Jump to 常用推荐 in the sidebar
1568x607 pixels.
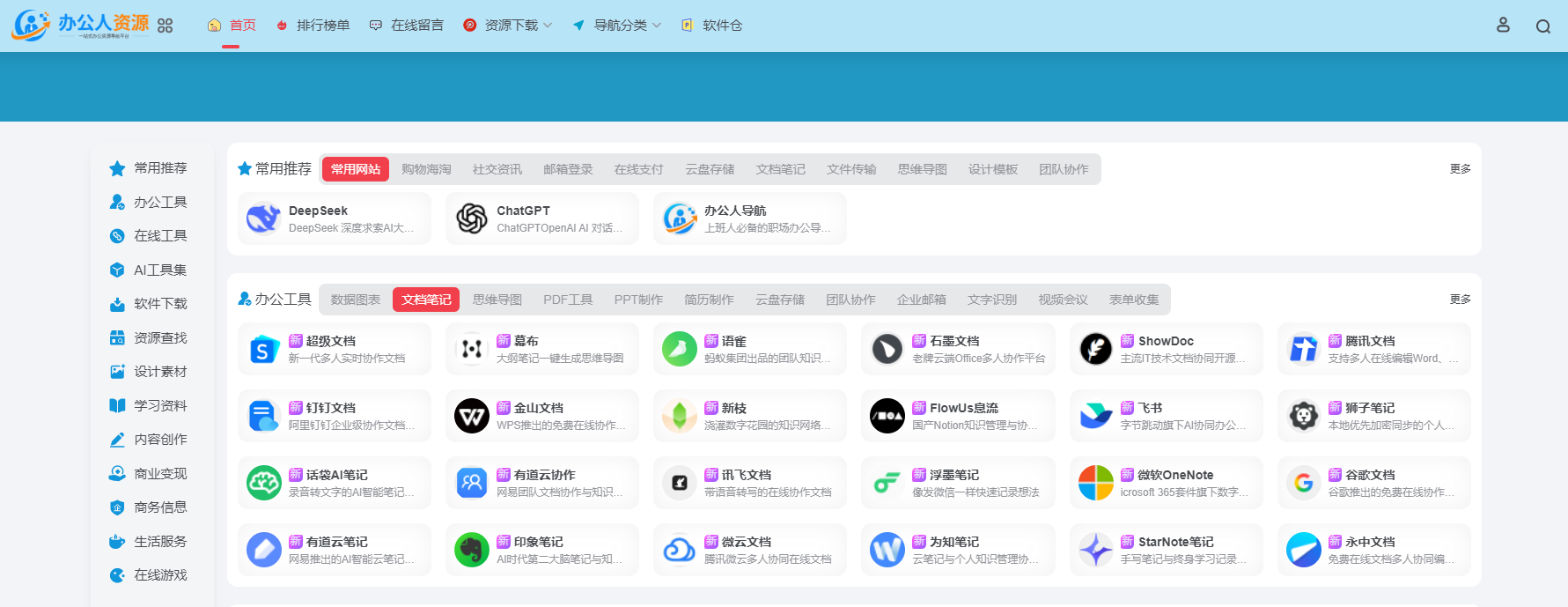click(149, 168)
